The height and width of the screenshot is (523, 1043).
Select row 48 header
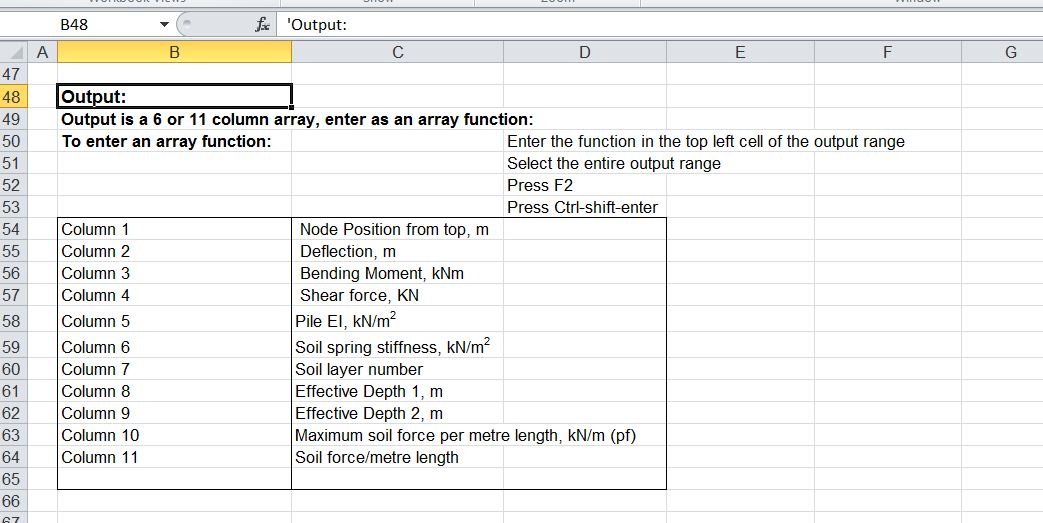12,97
